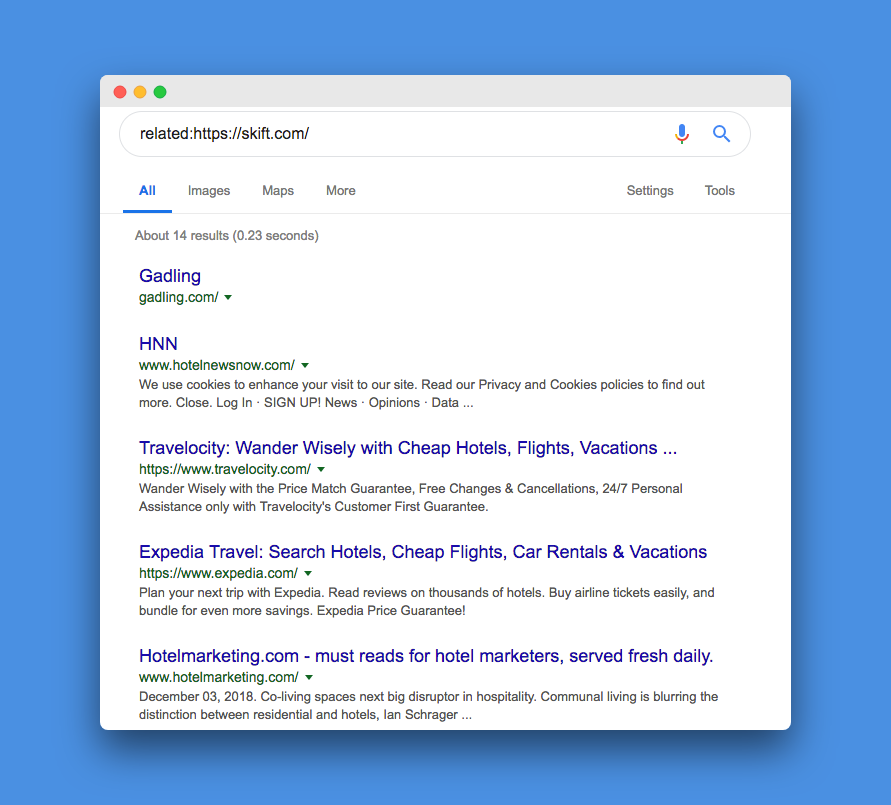891x805 pixels.
Task: Switch to the Images tab
Action: point(209,191)
